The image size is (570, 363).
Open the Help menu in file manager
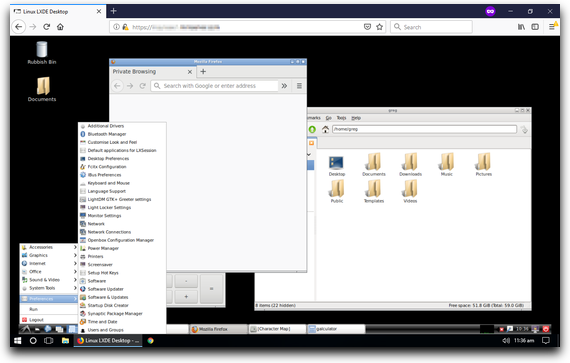(356, 118)
